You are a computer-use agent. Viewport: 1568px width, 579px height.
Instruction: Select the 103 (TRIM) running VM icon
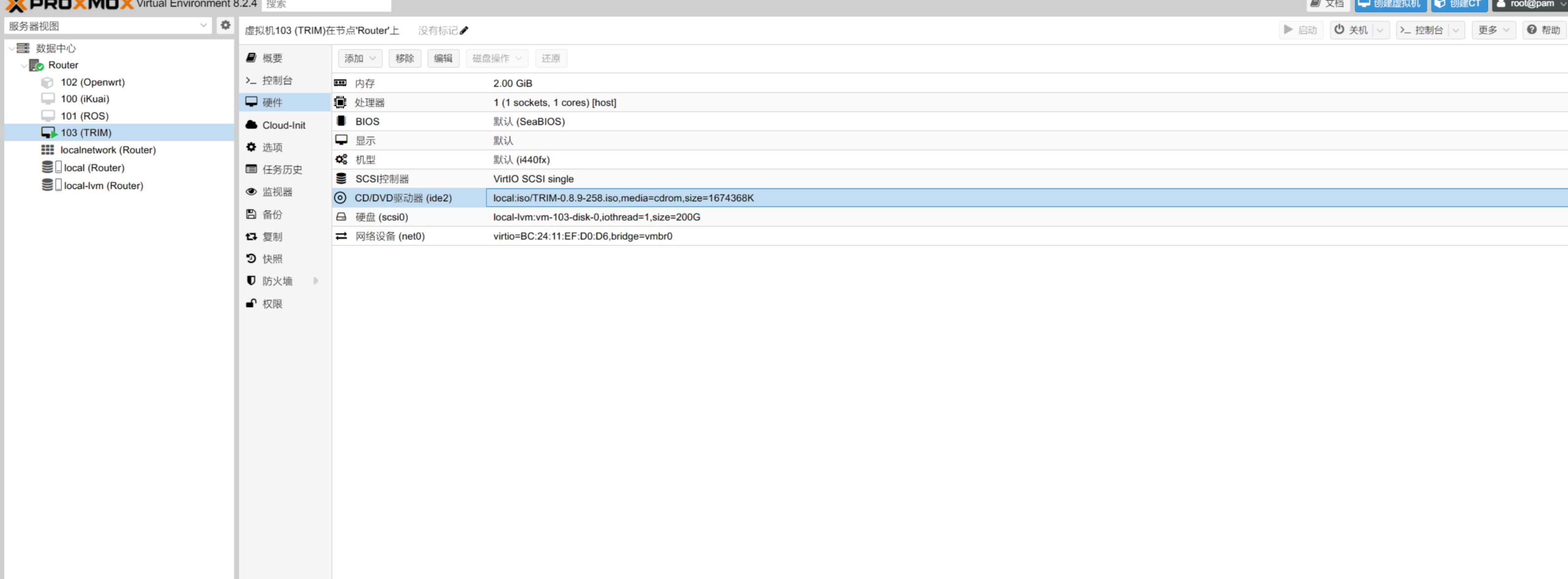click(x=49, y=133)
